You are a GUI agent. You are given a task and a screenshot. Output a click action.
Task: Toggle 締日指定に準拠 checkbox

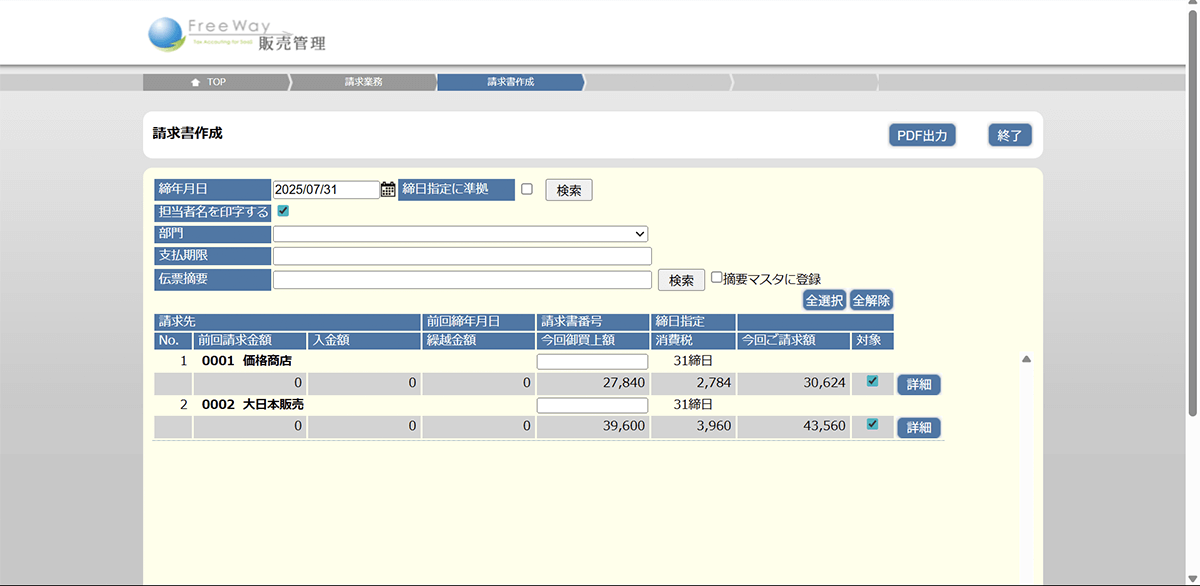(x=527, y=189)
